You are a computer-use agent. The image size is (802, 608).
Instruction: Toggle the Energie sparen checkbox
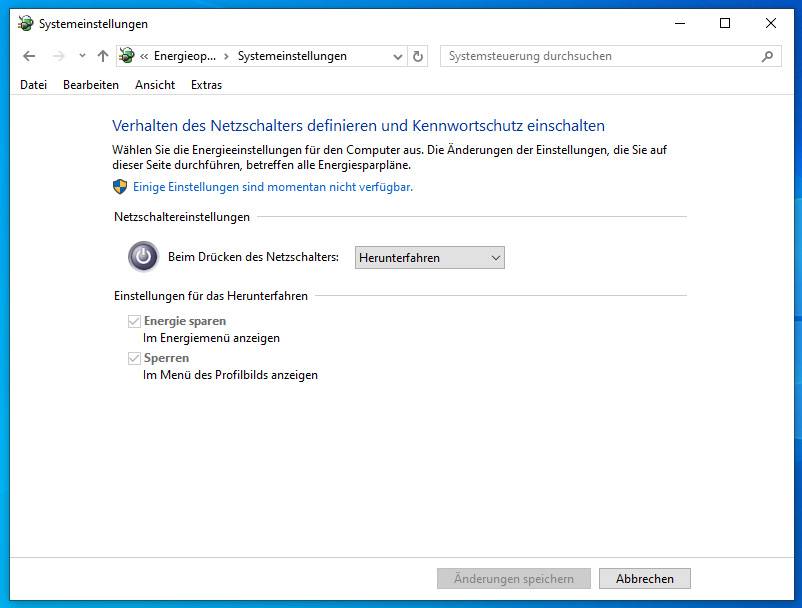tap(134, 322)
